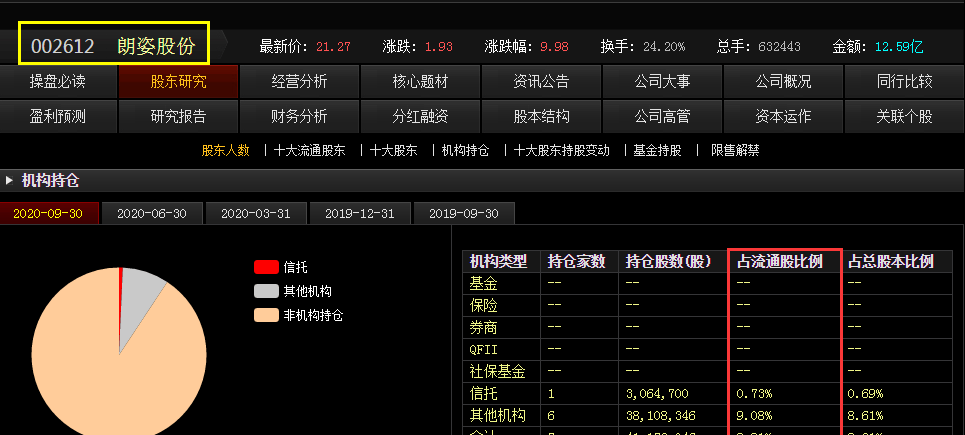Select the 2020-09-30 report tab
The image size is (965, 435).
pos(47,214)
